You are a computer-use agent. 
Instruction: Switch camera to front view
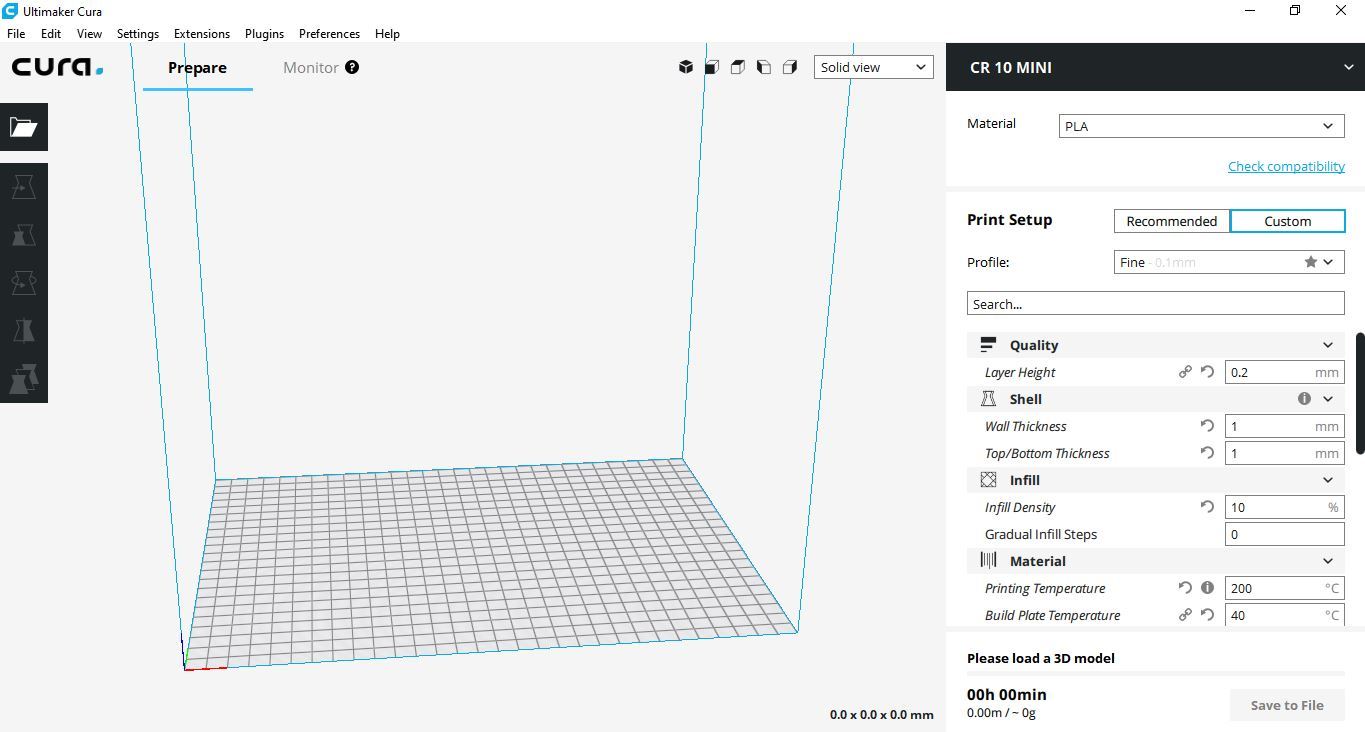click(x=711, y=66)
